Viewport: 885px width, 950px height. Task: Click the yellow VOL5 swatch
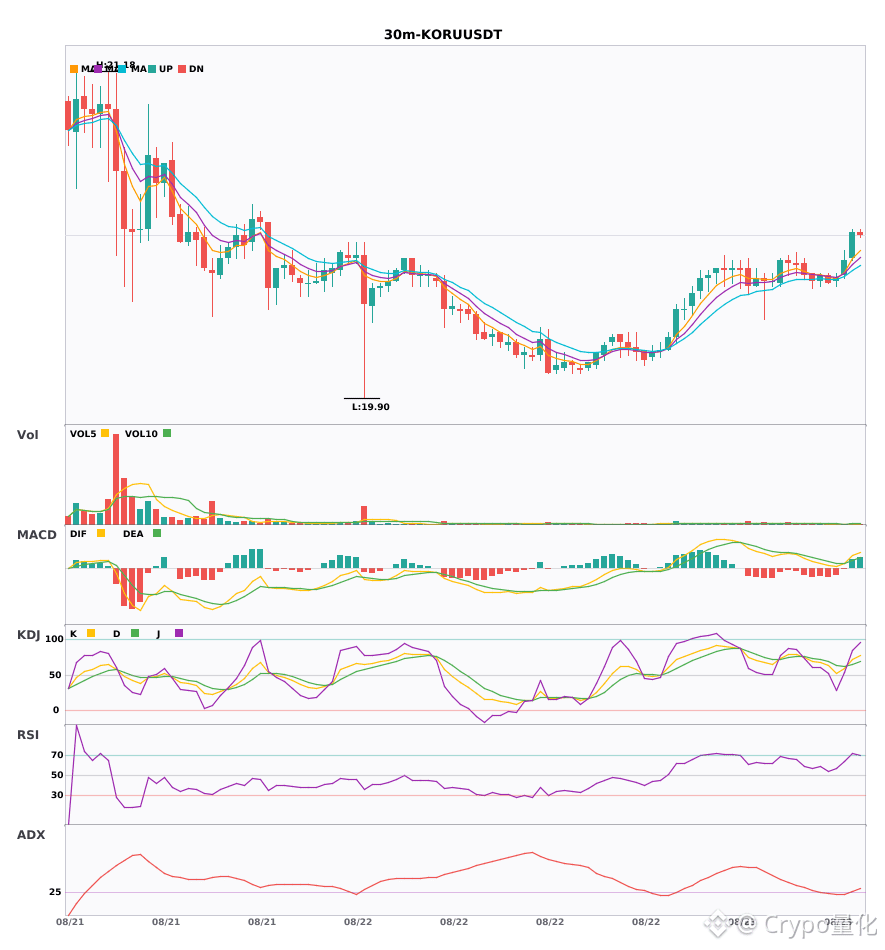tap(105, 433)
